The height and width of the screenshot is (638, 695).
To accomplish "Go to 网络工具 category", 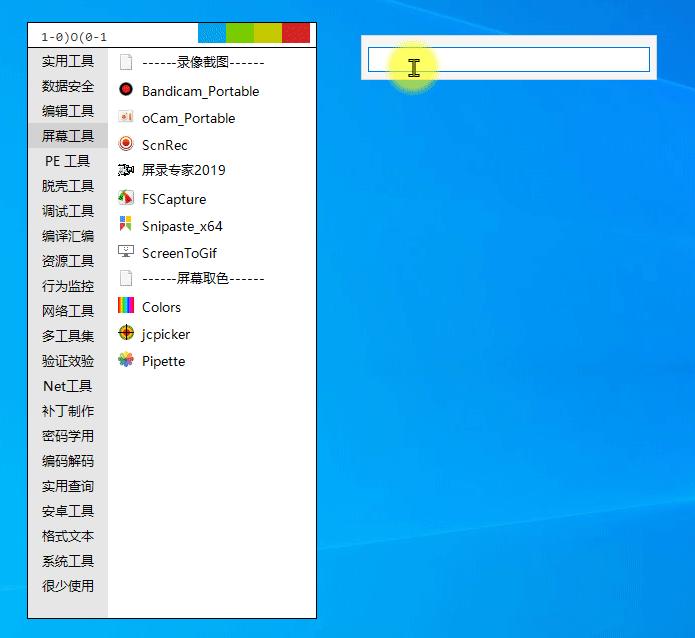I will pyautogui.click(x=68, y=311).
